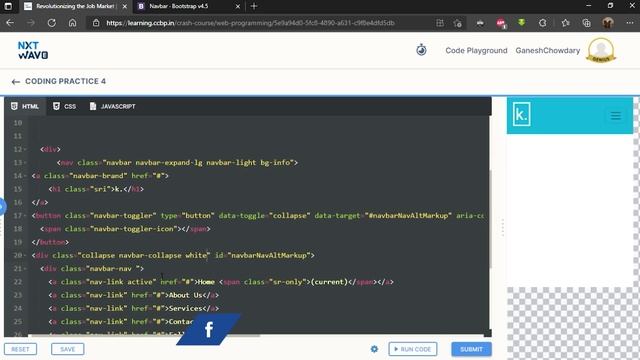Viewport: 640px width, 360px height.
Task: Go to the browser home page icon
Action: click(x=72, y=23)
